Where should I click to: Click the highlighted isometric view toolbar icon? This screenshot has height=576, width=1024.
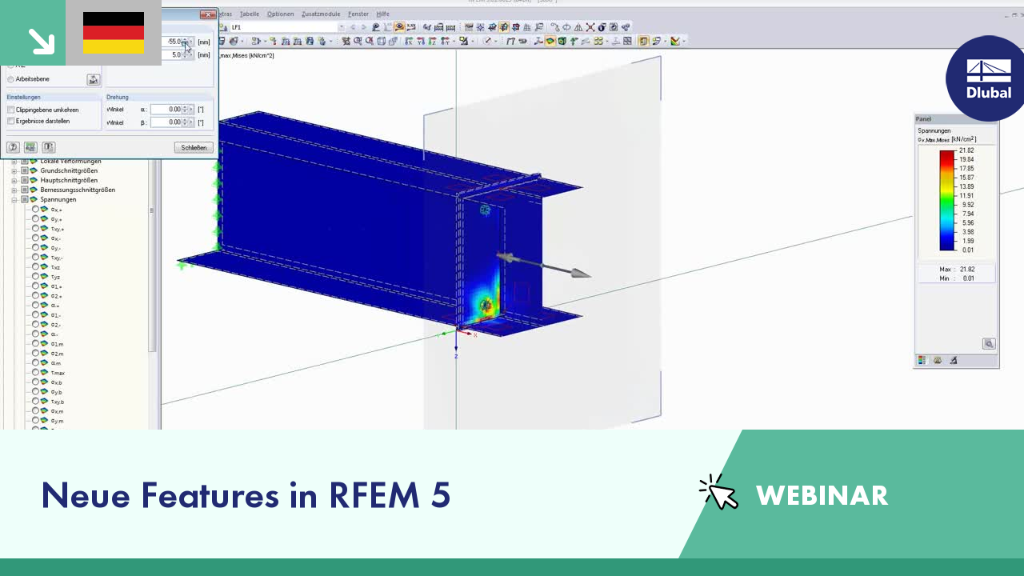504,27
